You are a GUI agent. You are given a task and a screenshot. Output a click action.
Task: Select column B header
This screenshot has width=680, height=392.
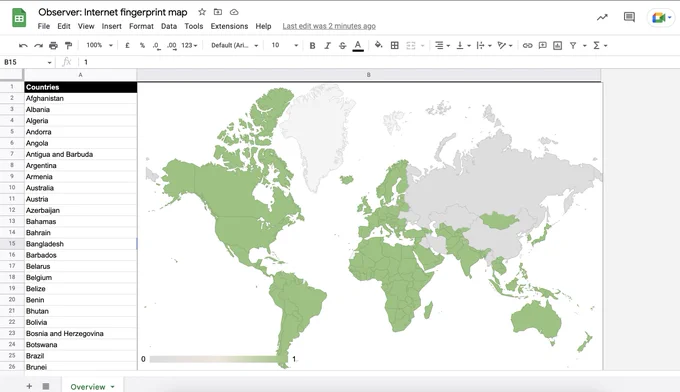tap(369, 75)
